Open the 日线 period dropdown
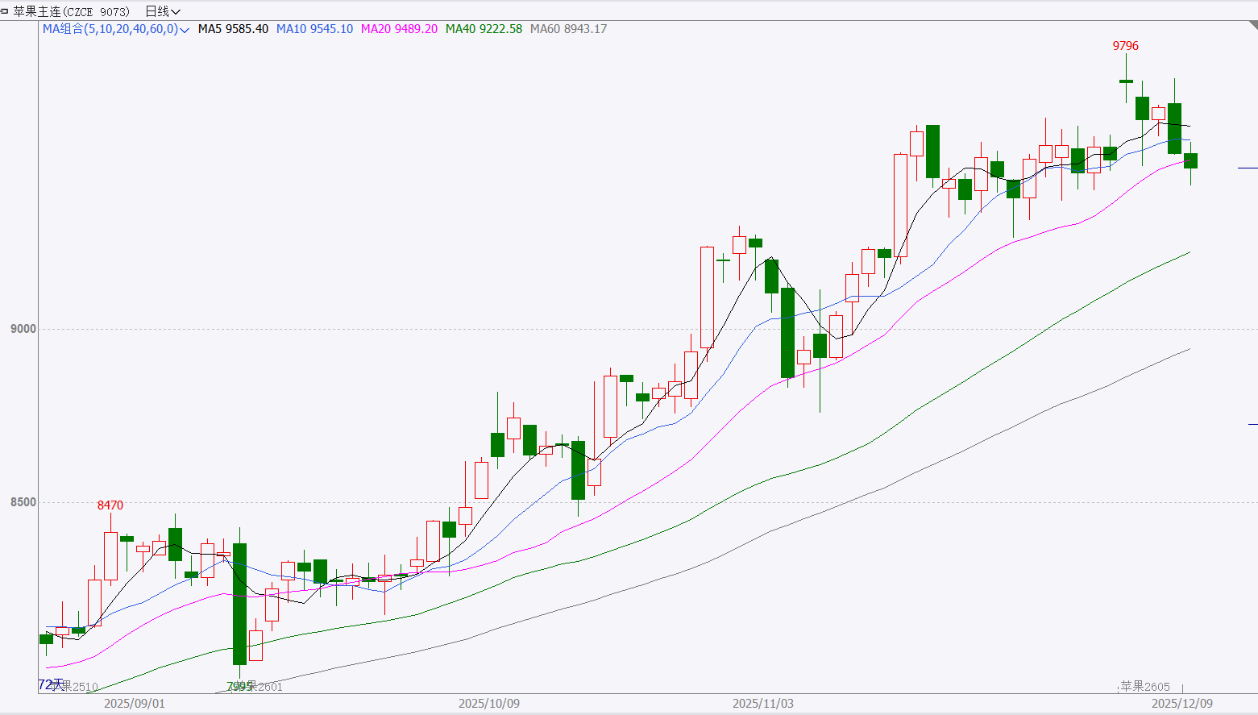 pyautogui.click(x=162, y=11)
